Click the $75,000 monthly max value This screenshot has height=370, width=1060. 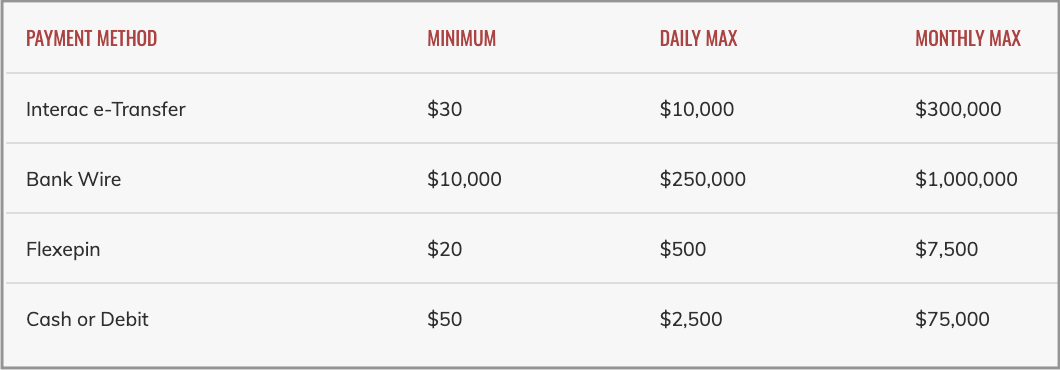[x=953, y=319]
